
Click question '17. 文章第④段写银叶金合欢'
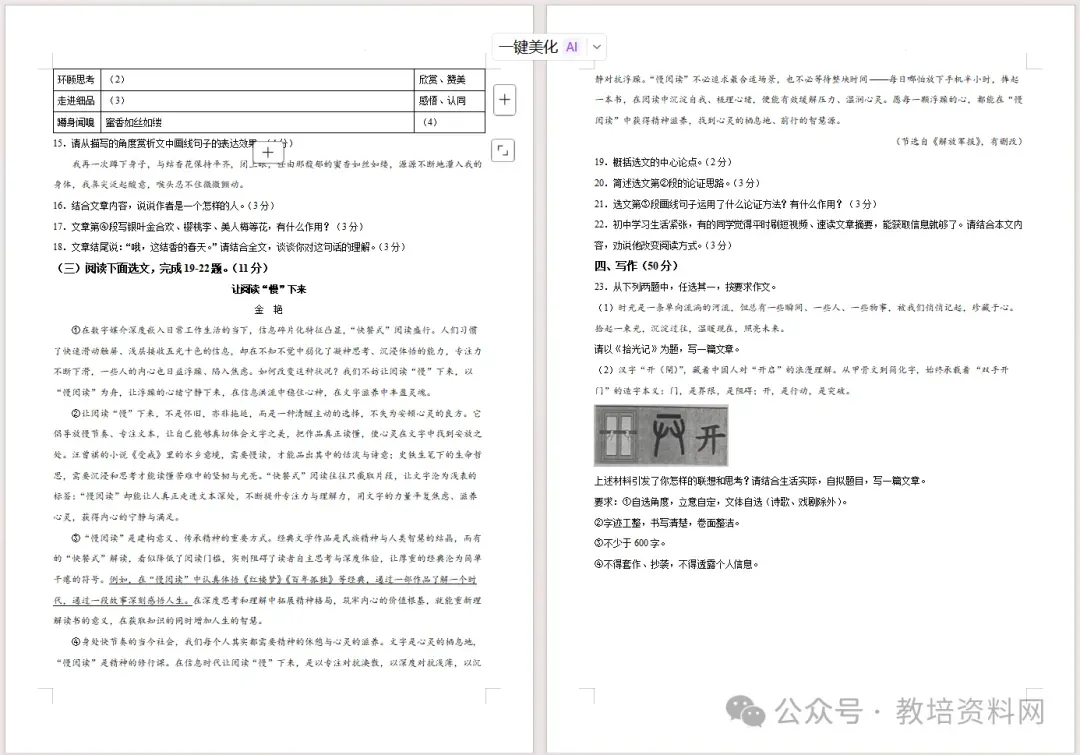coord(208,226)
